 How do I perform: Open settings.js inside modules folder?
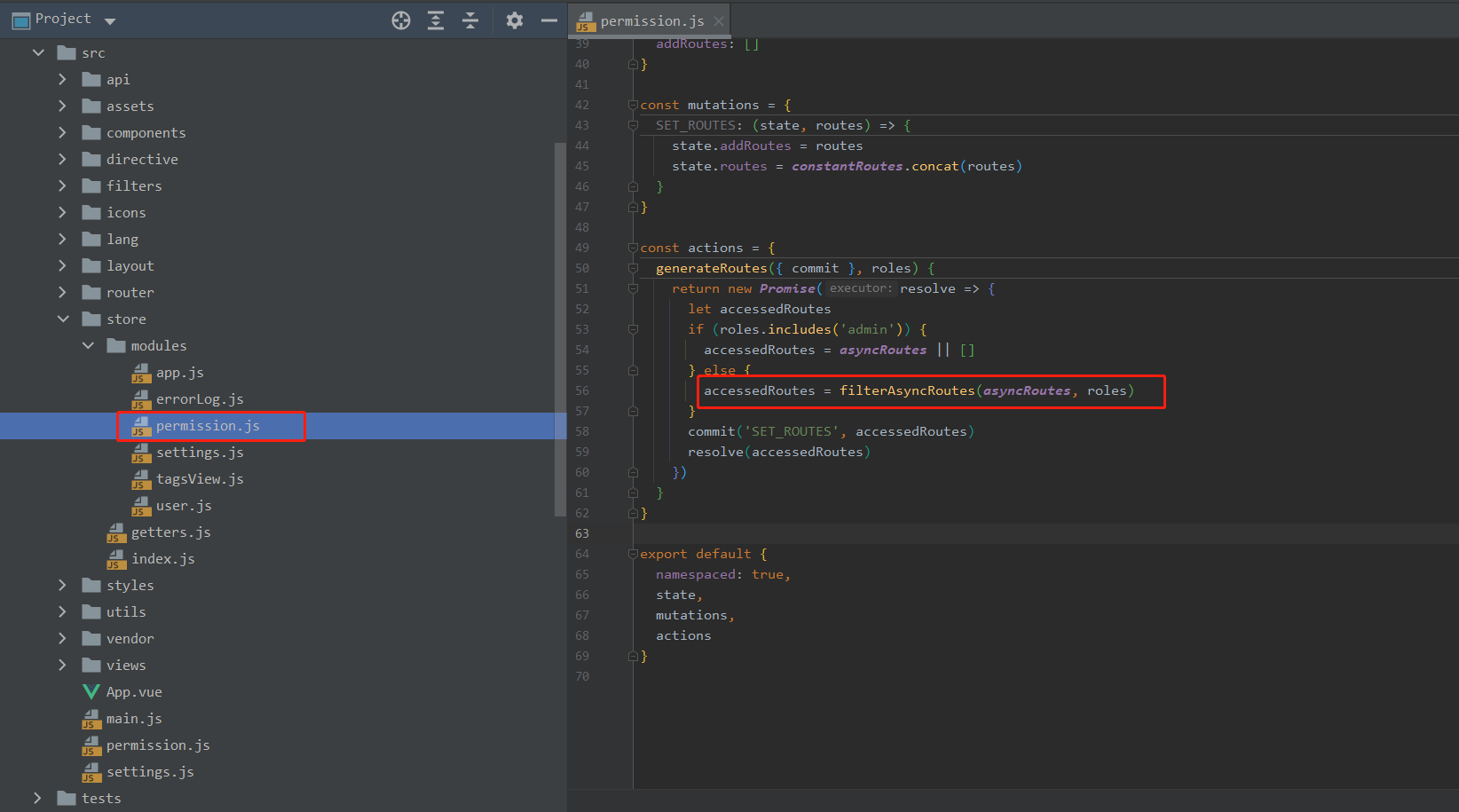click(200, 453)
